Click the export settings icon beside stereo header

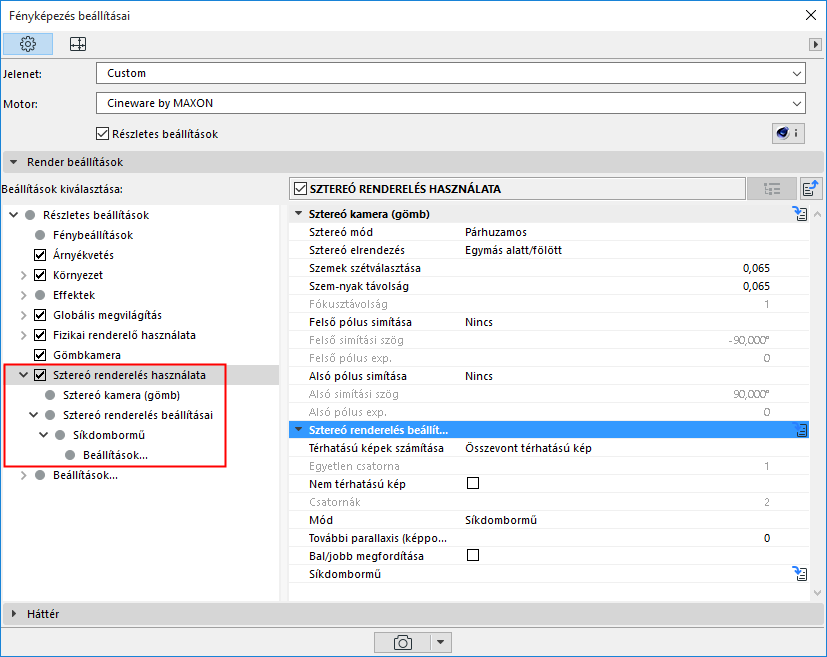point(810,188)
